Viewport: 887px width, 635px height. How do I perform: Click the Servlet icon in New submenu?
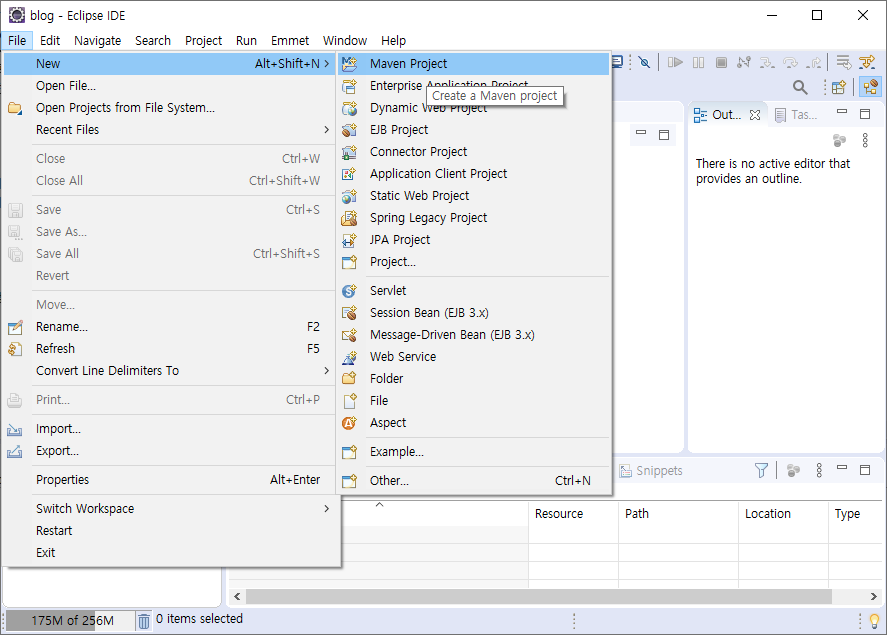350,291
